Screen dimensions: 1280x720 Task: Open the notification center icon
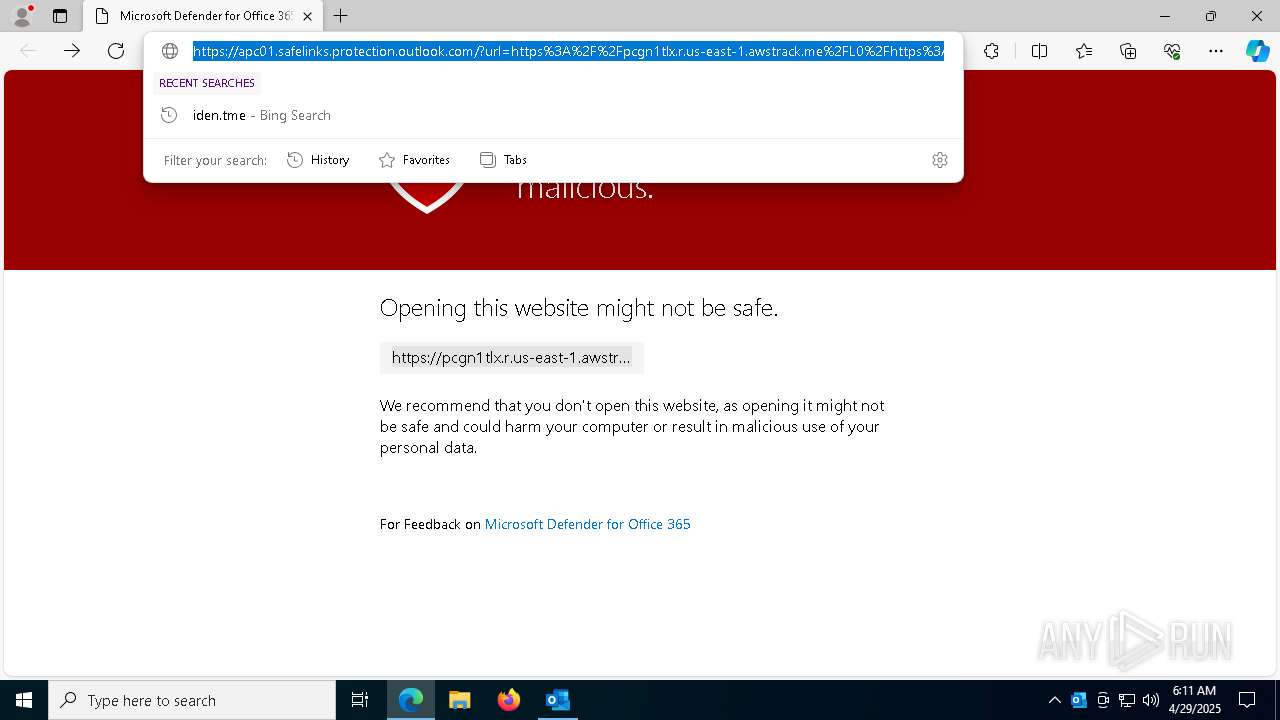(1247, 700)
